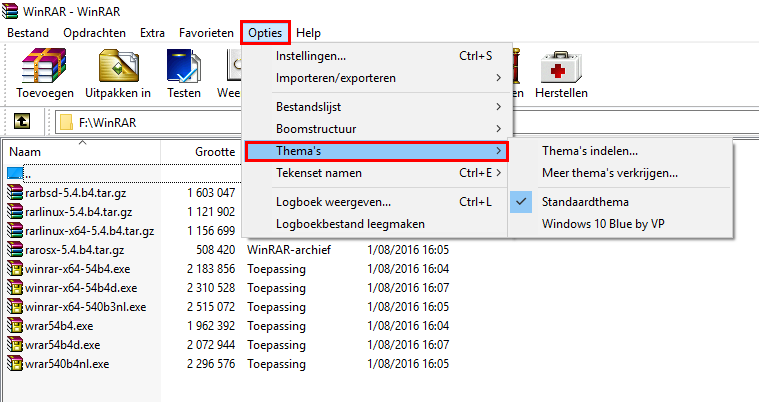
Task: Click the WinRAR title bar icon
Action: point(10,11)
